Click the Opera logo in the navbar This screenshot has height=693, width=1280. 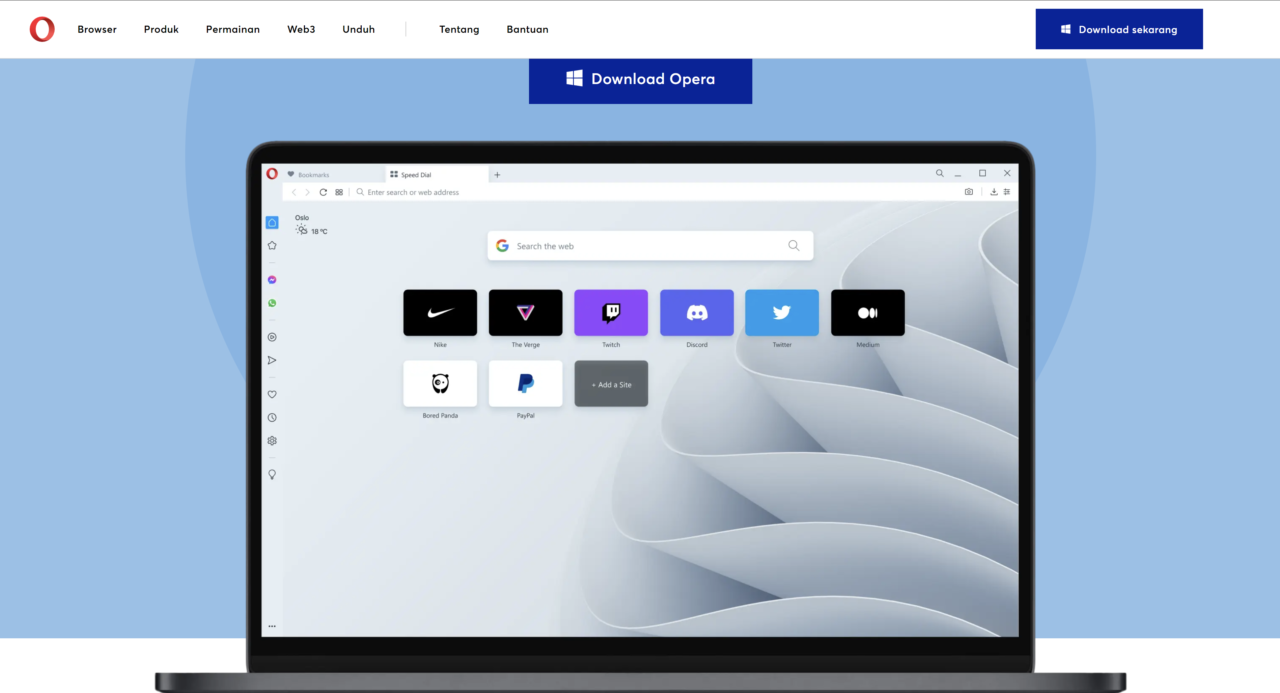42,29
